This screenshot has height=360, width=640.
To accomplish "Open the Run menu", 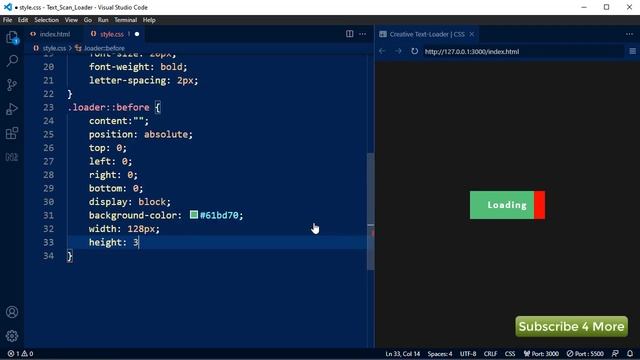I will click(103, 20).
